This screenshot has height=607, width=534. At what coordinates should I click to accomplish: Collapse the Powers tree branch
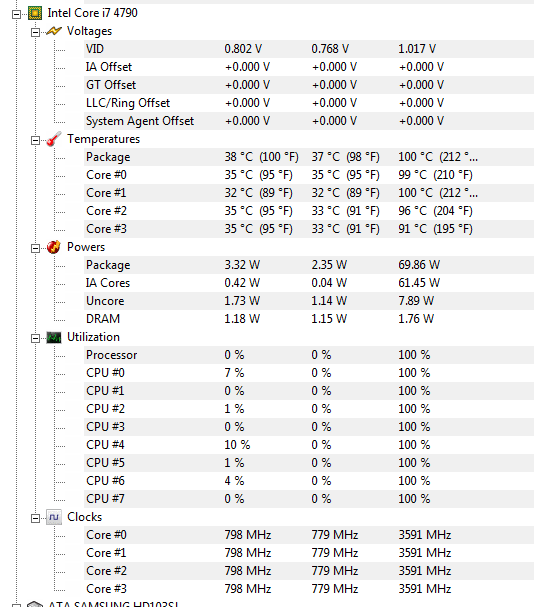click(35, 248)
